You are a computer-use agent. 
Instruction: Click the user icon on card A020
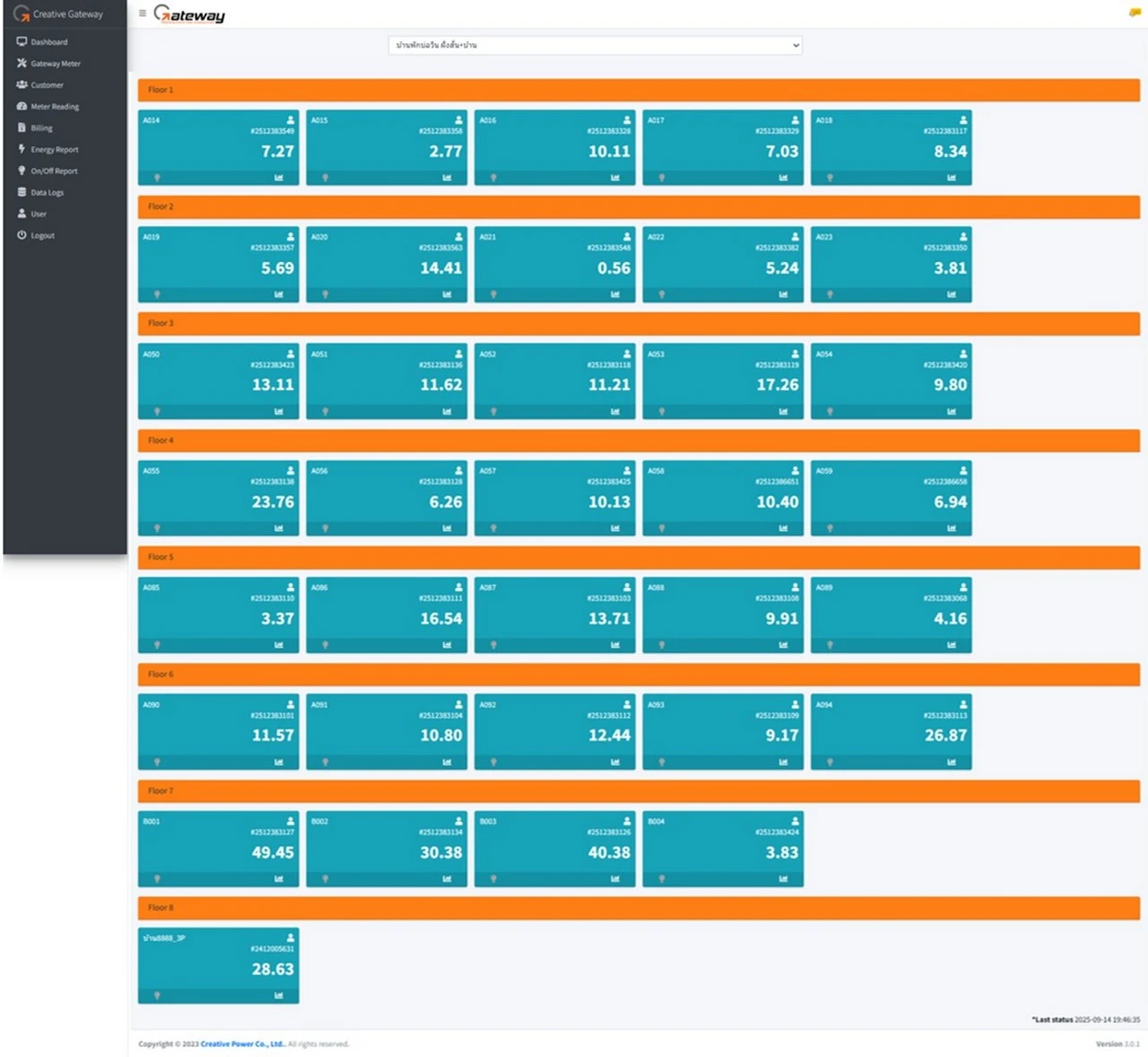(458, 237)
